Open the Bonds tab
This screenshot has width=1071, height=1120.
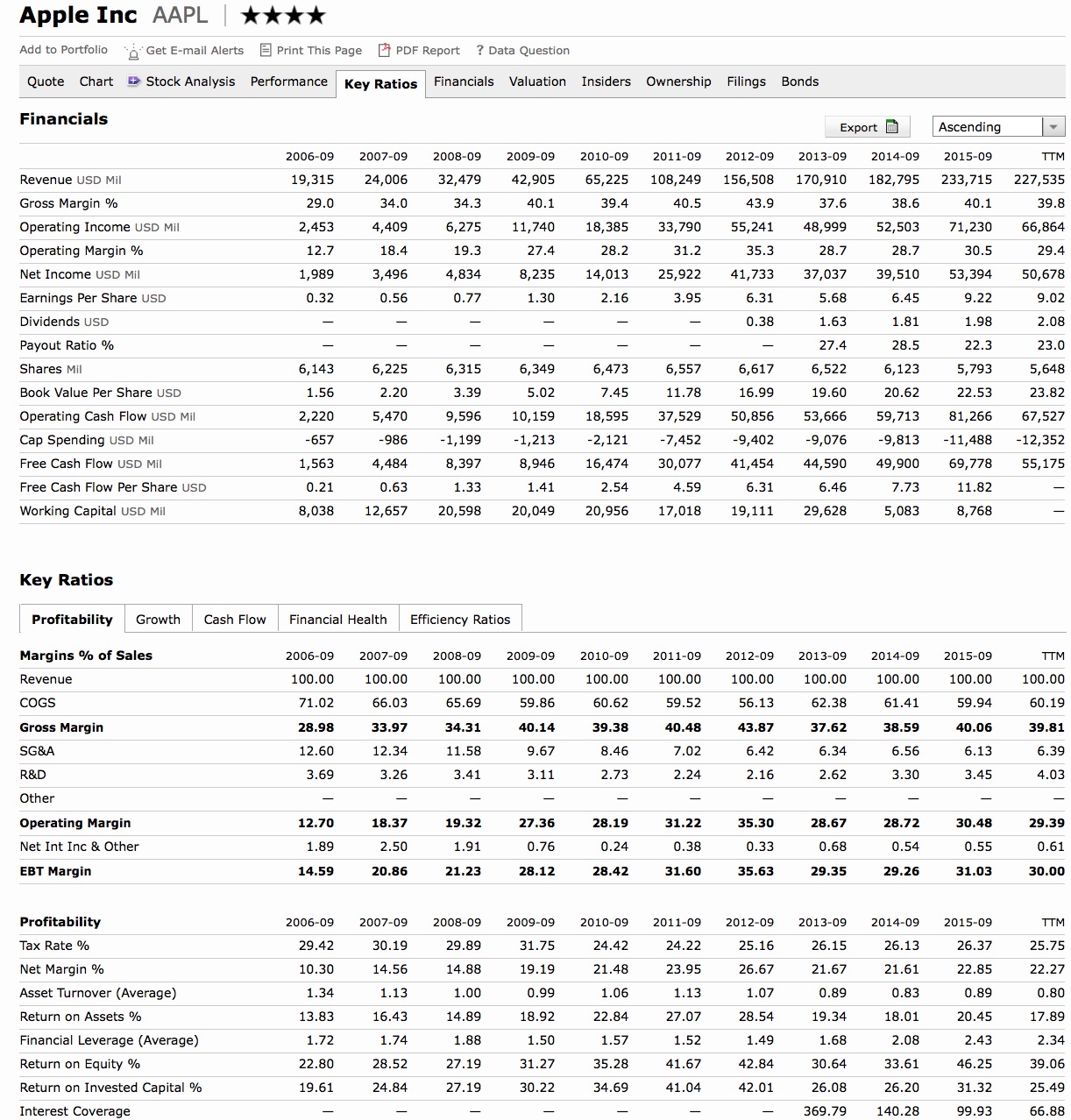[x=800, y=82]
